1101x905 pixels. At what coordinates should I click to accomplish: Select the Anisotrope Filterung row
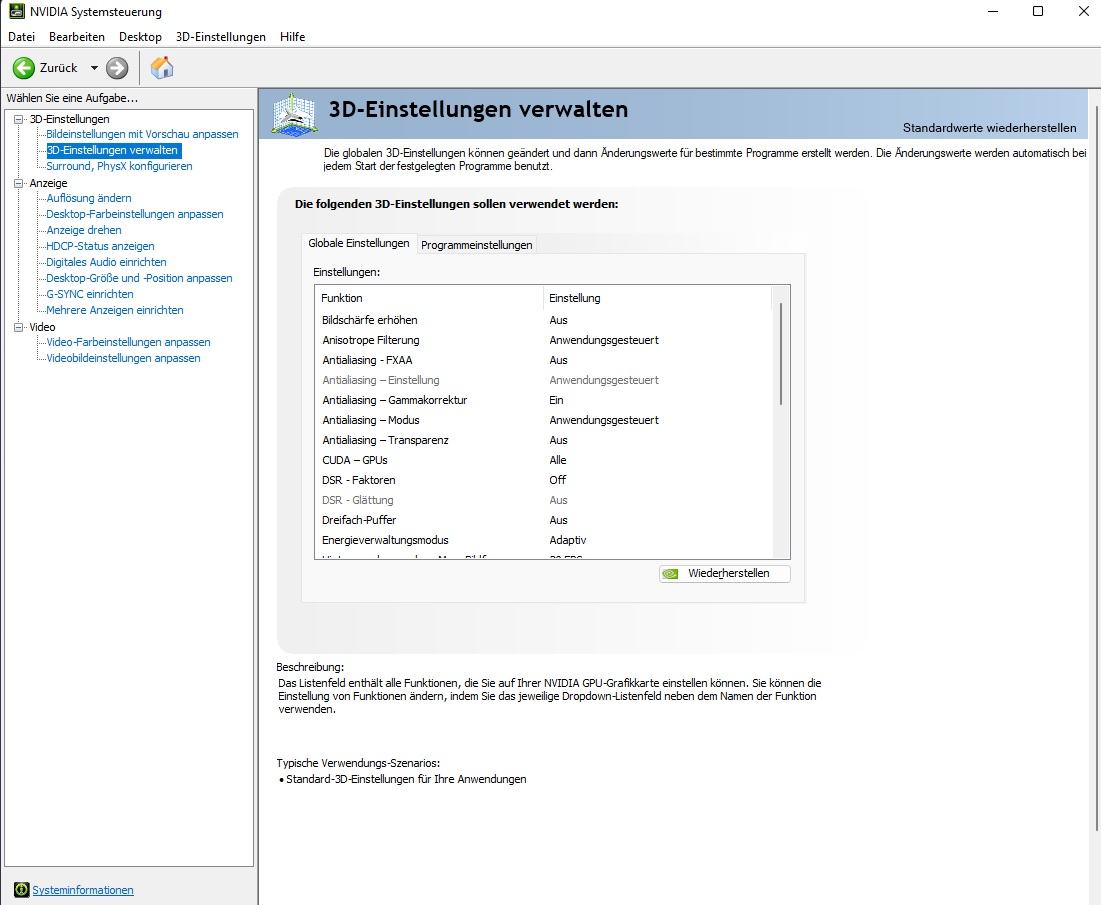click(x=544, y=340)
